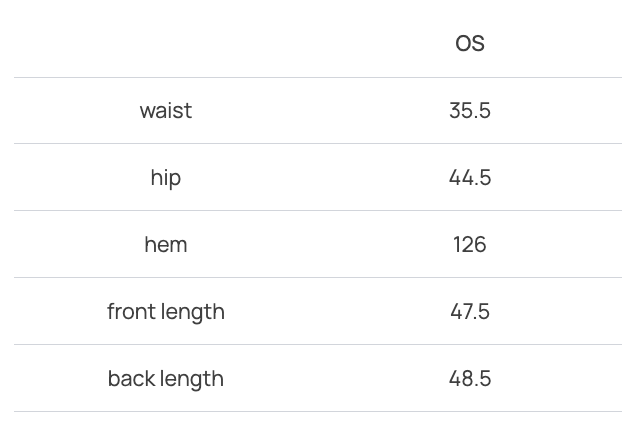Click the front length value 47.5
Image resolution: width=638 pixels, height=426 pixels.
click(469, 311)
